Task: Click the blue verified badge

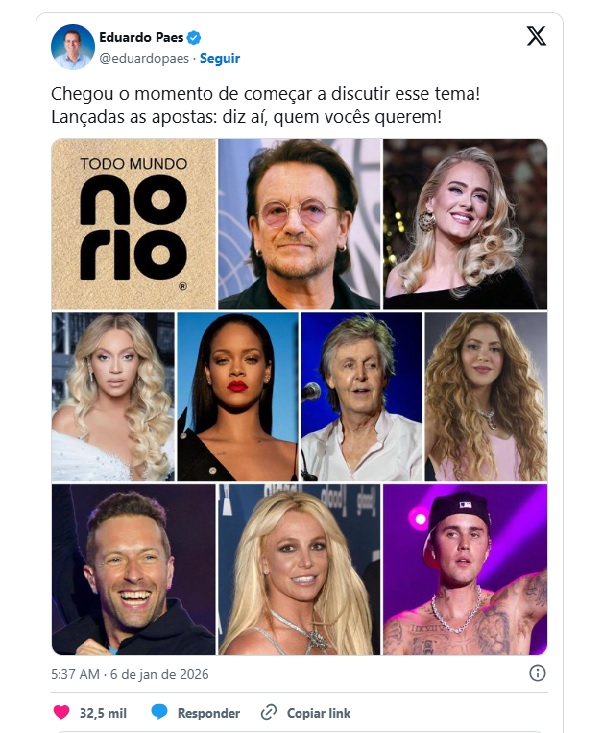Action: pos(194,38)
